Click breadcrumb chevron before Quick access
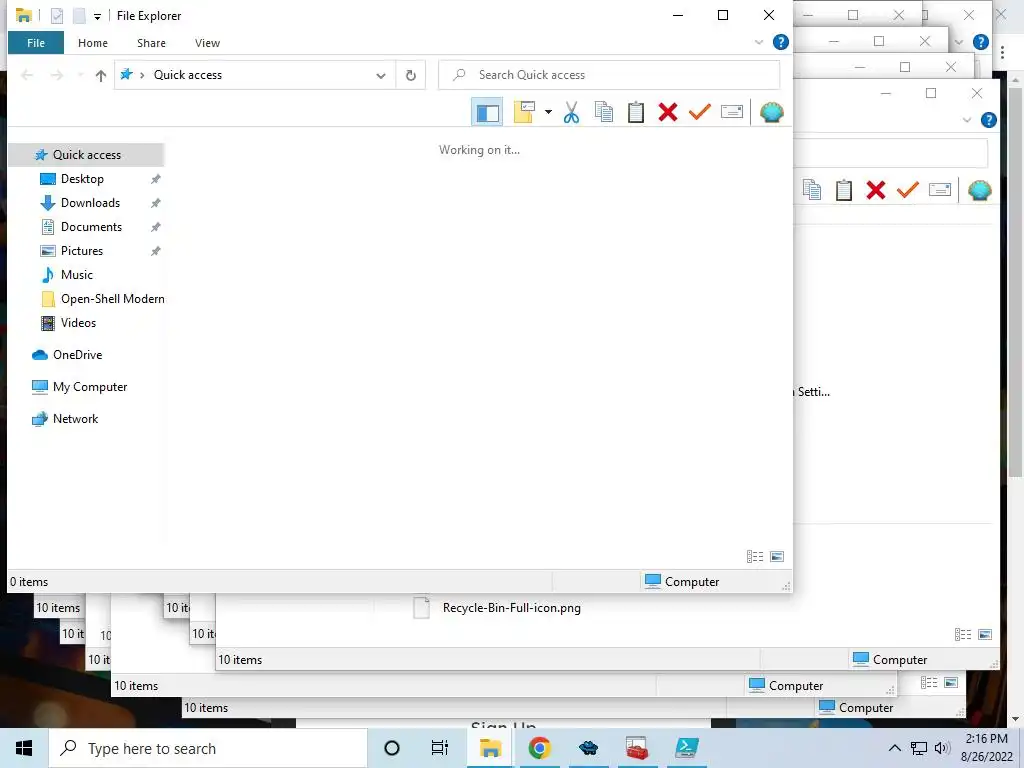 point(142,75)
